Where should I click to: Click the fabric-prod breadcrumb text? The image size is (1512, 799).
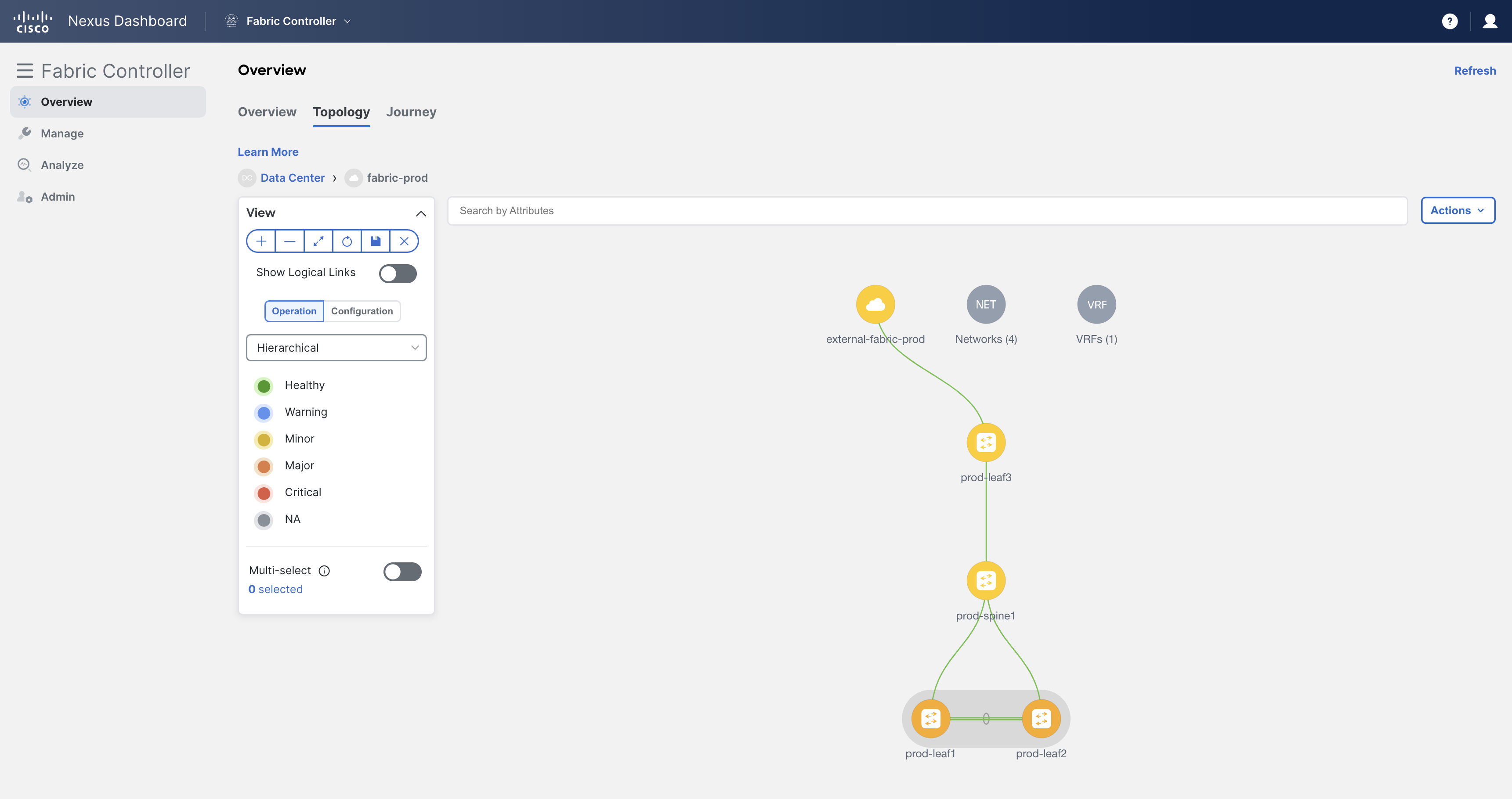[x=398, y=178]
